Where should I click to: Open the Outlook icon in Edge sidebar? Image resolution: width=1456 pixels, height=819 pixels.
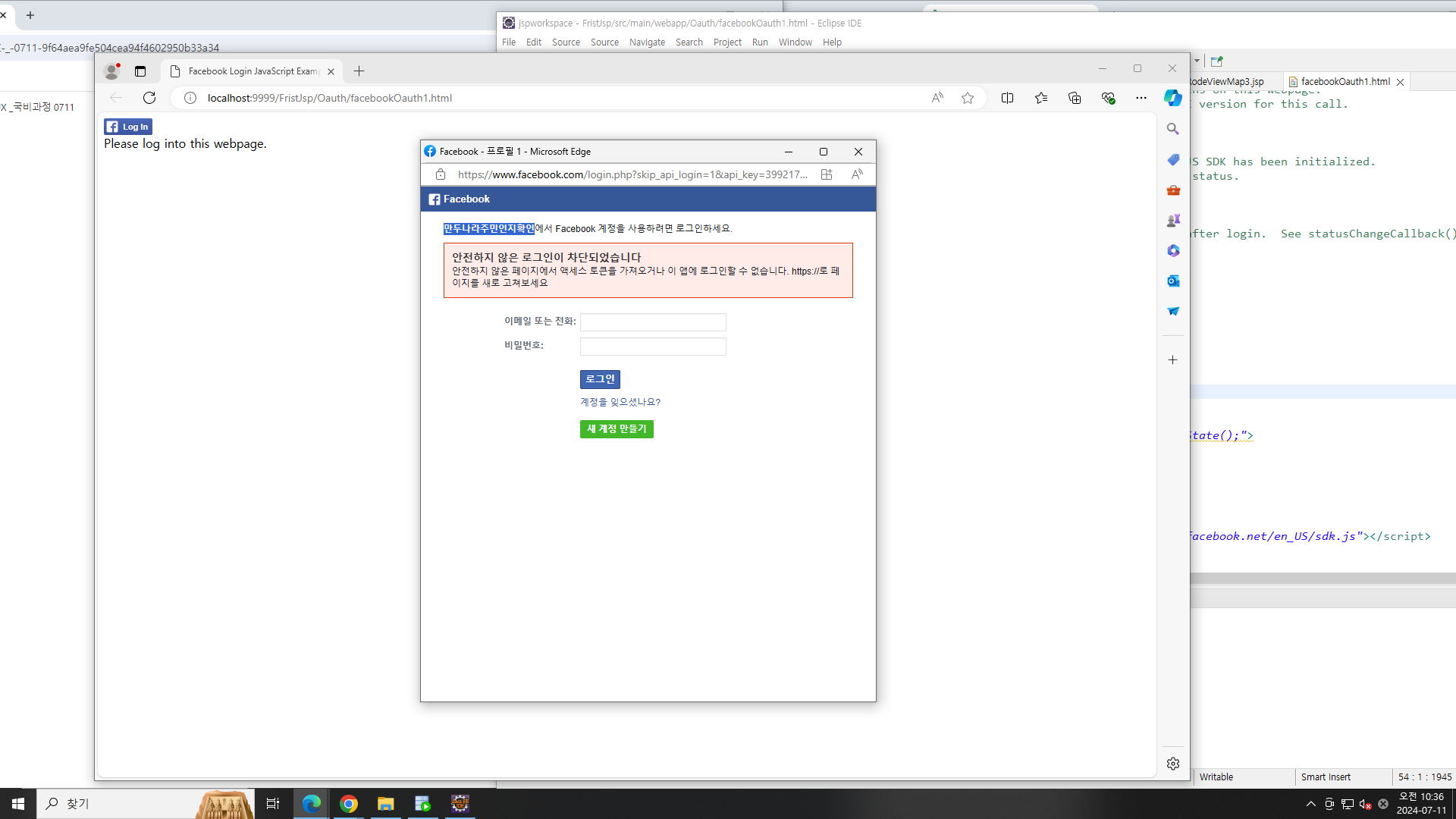coord(1173,281)
